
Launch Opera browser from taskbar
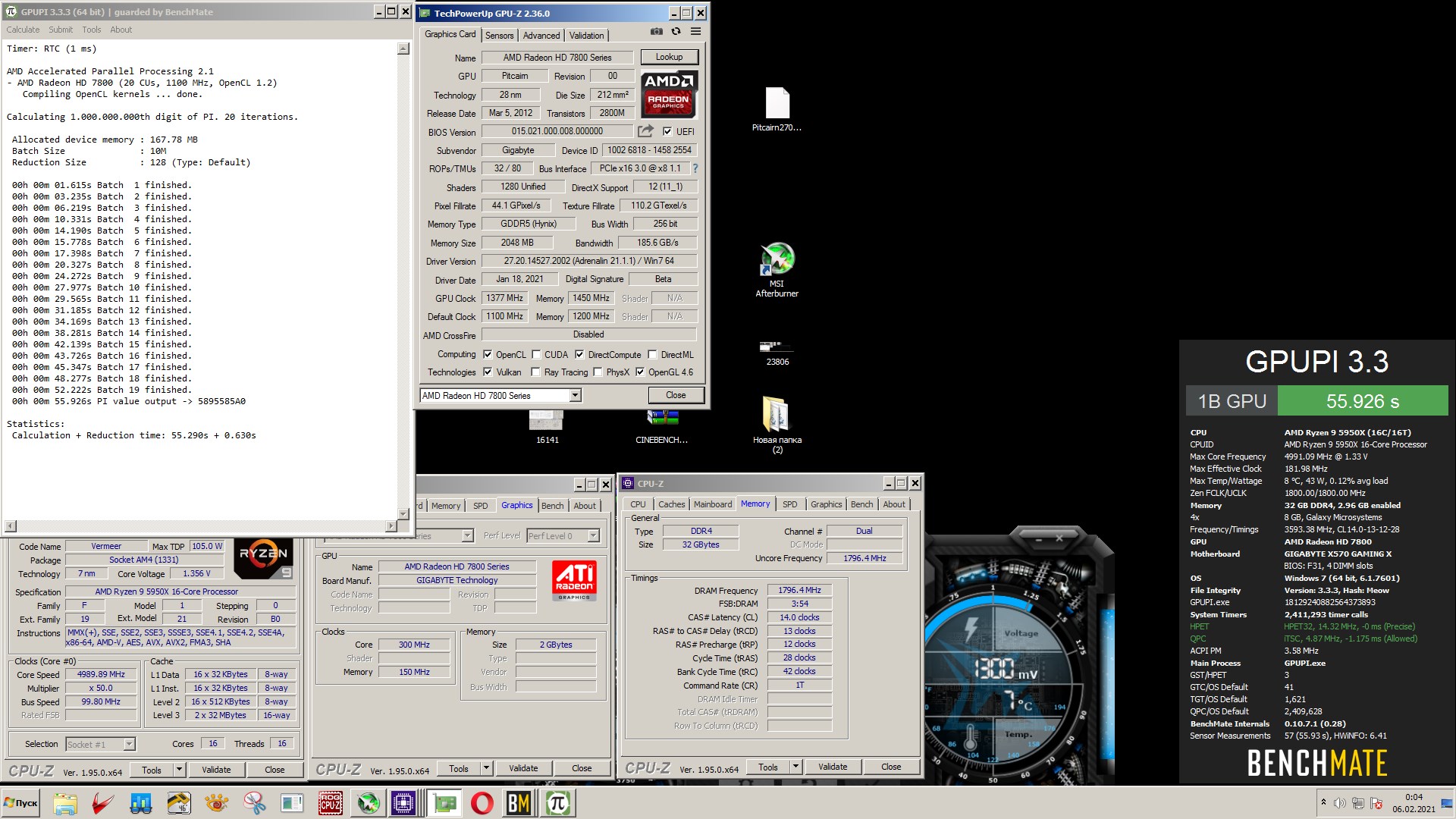point(482,803)
